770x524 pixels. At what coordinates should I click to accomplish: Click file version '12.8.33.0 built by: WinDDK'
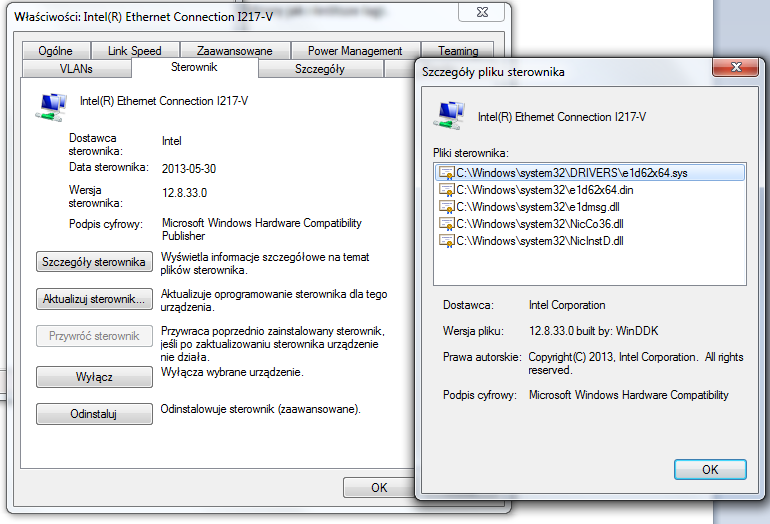pos(593,331)
